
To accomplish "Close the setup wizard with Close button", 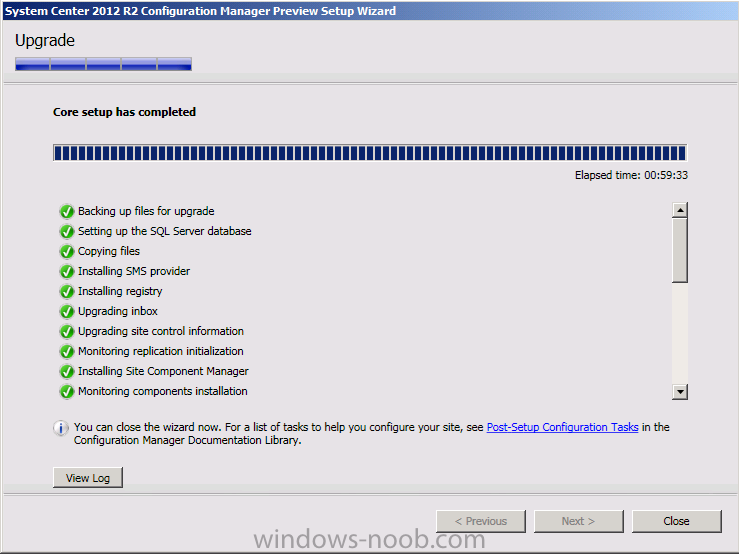I will 676,521.
